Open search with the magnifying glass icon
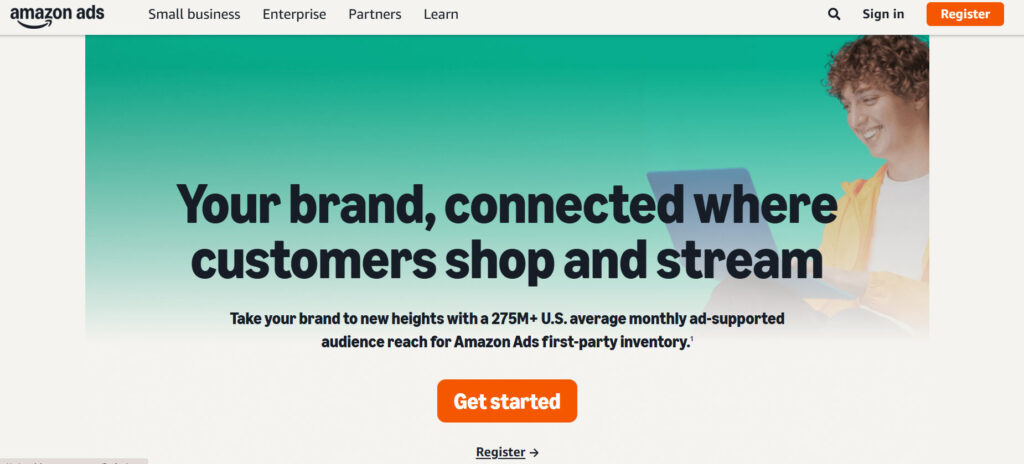The image size is (1024, 464). 834,14
